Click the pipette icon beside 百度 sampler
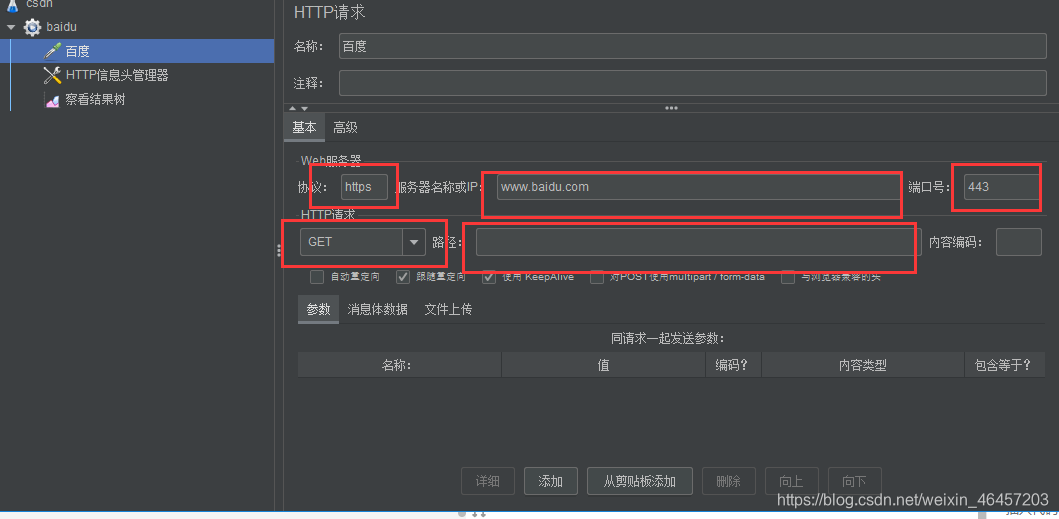This screenshot has width=1059, height=519. [x=52, y=51]
